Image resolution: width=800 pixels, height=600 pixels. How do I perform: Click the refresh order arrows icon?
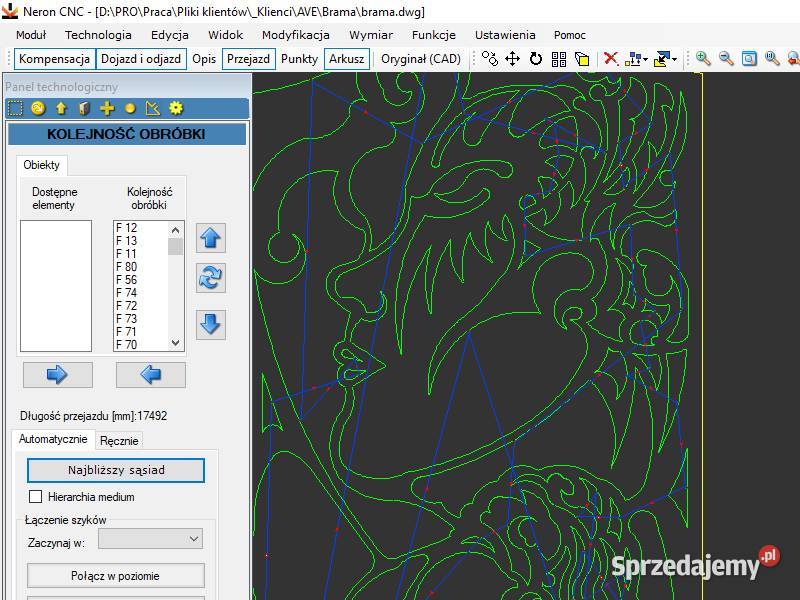click(x=210, y=278)
